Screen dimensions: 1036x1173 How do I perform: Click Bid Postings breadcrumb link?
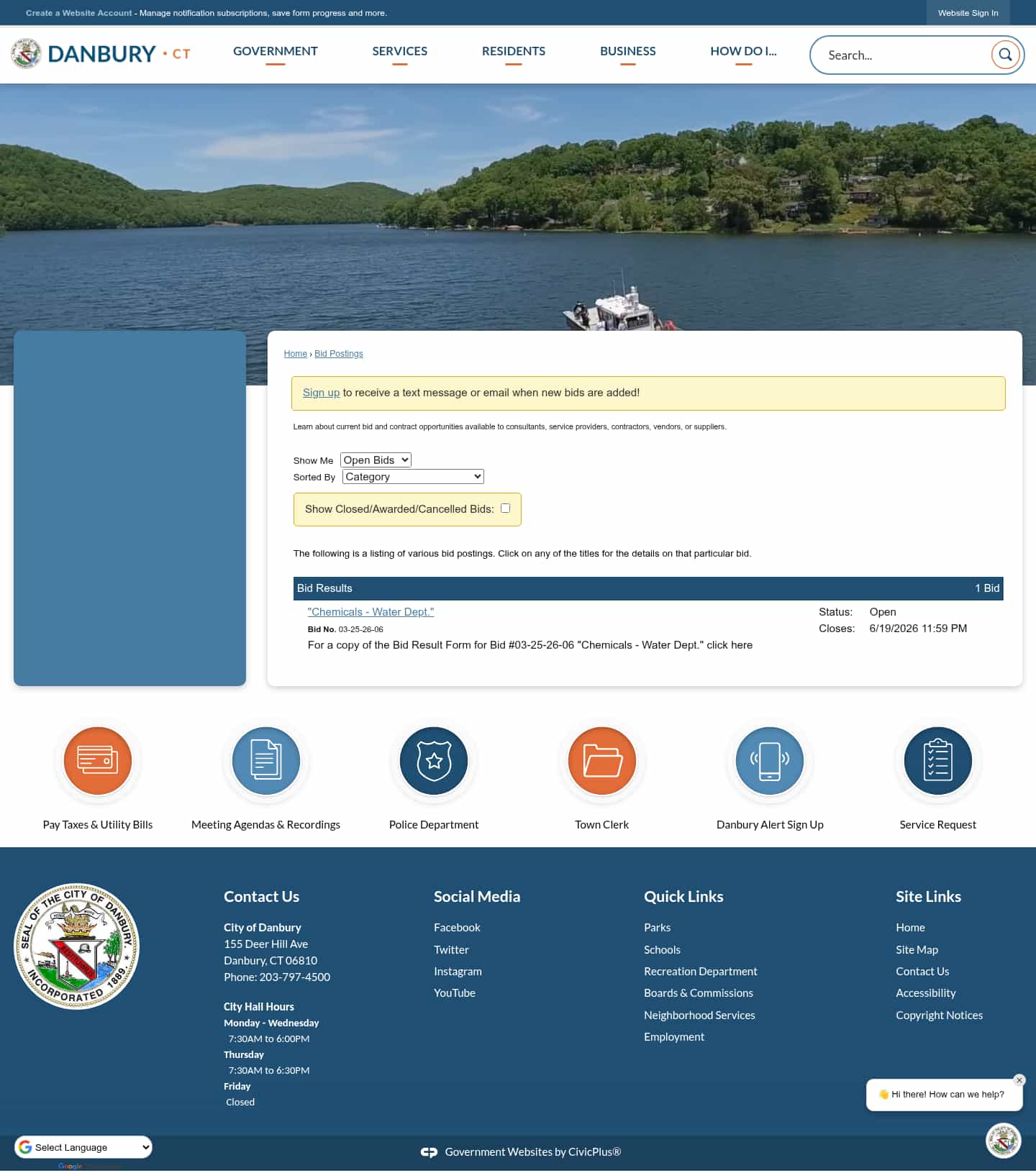(x=339, y=354)
